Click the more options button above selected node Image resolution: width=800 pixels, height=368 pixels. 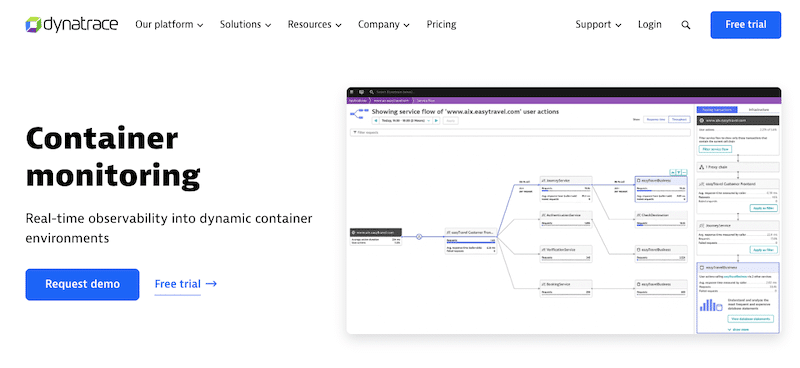pyautogui.click(x=684, y=173)
